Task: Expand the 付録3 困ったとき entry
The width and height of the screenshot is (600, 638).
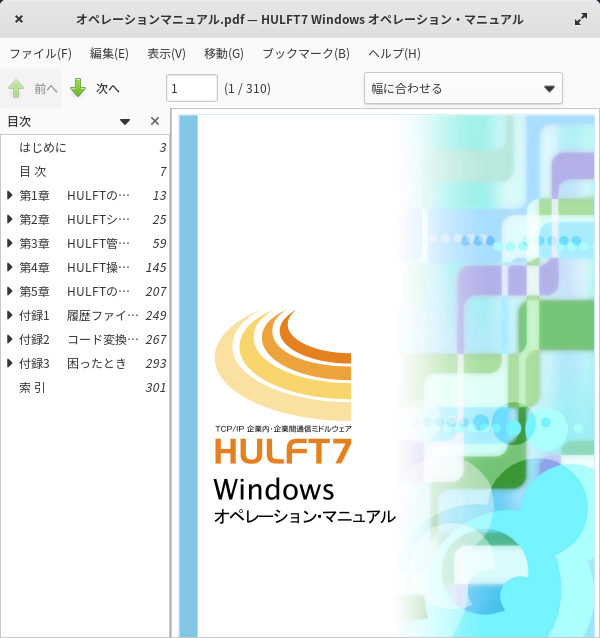Action: click(10, 363)
